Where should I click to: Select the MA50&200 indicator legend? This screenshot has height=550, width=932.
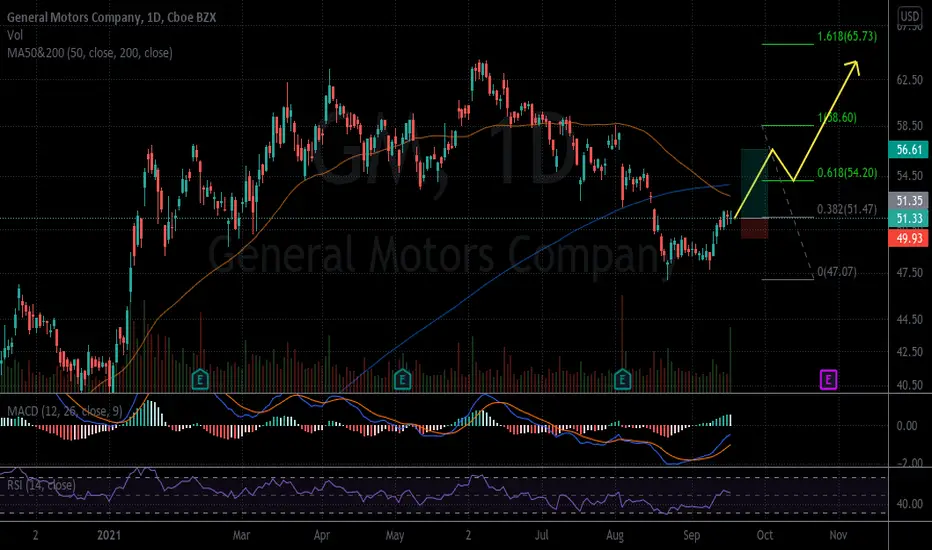tap(90, 53)
